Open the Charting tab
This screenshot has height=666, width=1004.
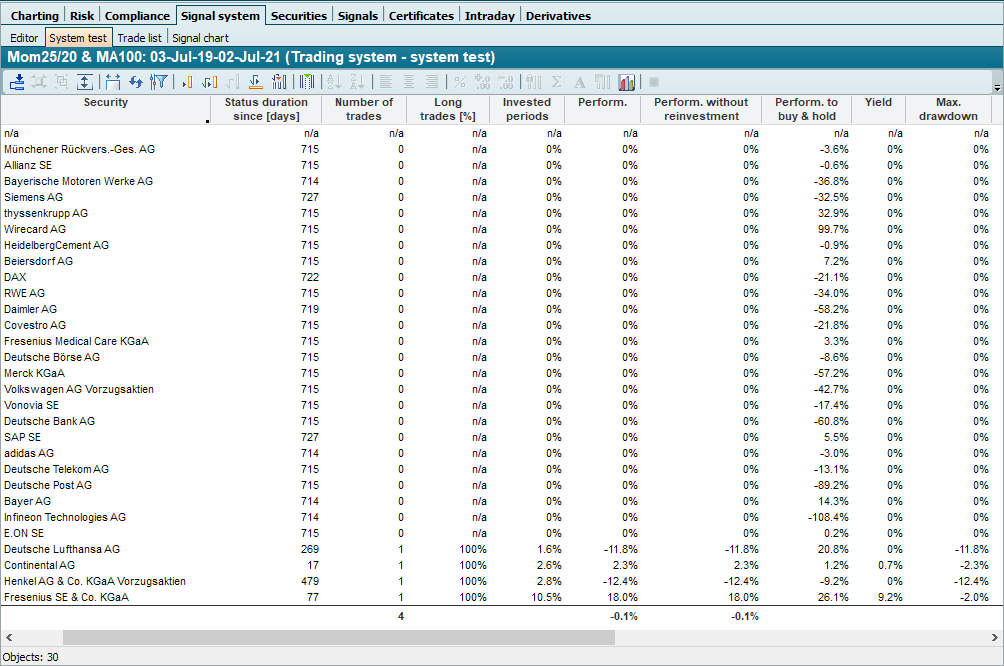click(35, 16)
